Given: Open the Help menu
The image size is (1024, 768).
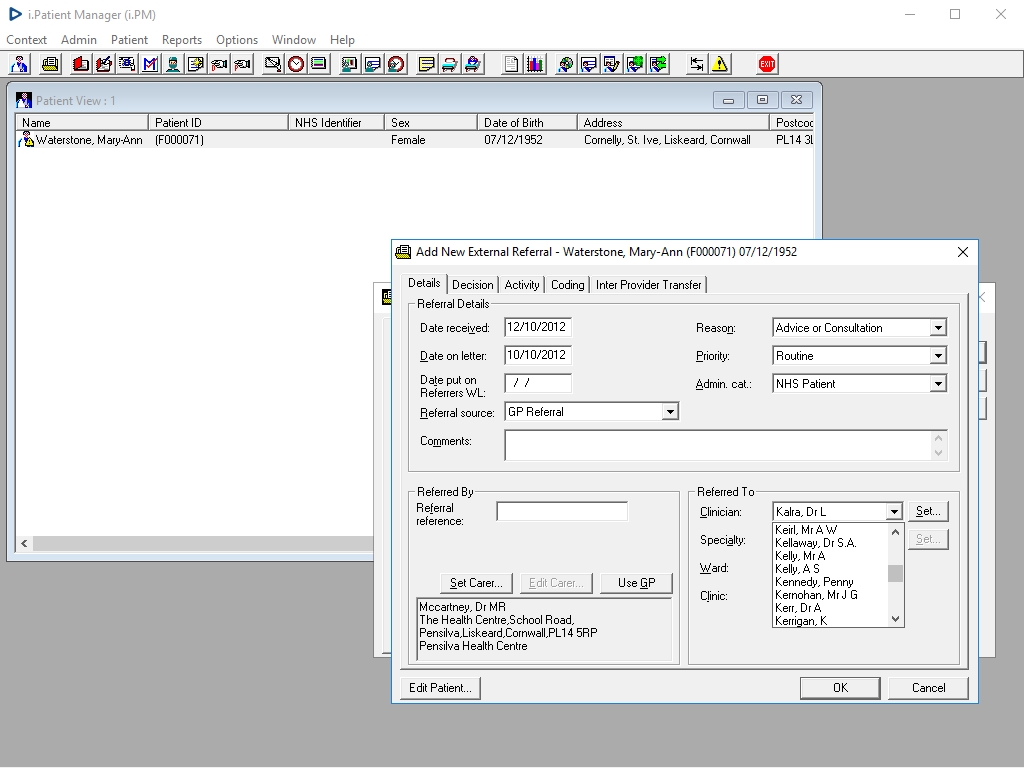Looking at the screenshot, I should (x=342, y=40).
